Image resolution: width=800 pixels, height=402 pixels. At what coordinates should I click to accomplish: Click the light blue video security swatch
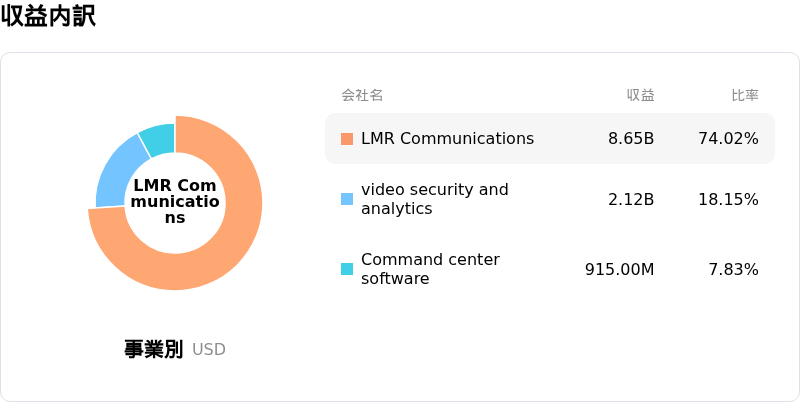click(347, 199)
